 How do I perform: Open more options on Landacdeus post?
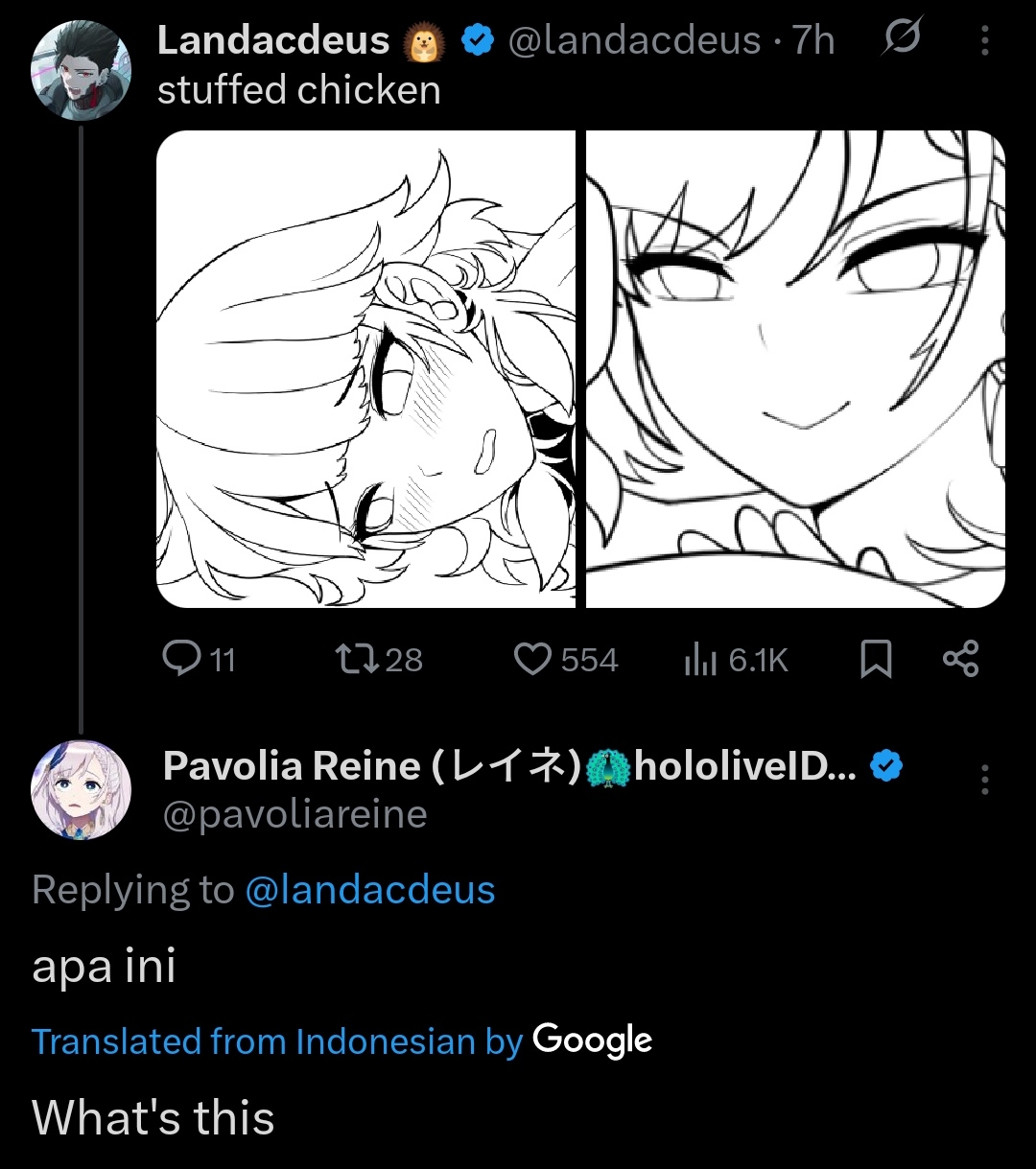(x=984, y=40)
